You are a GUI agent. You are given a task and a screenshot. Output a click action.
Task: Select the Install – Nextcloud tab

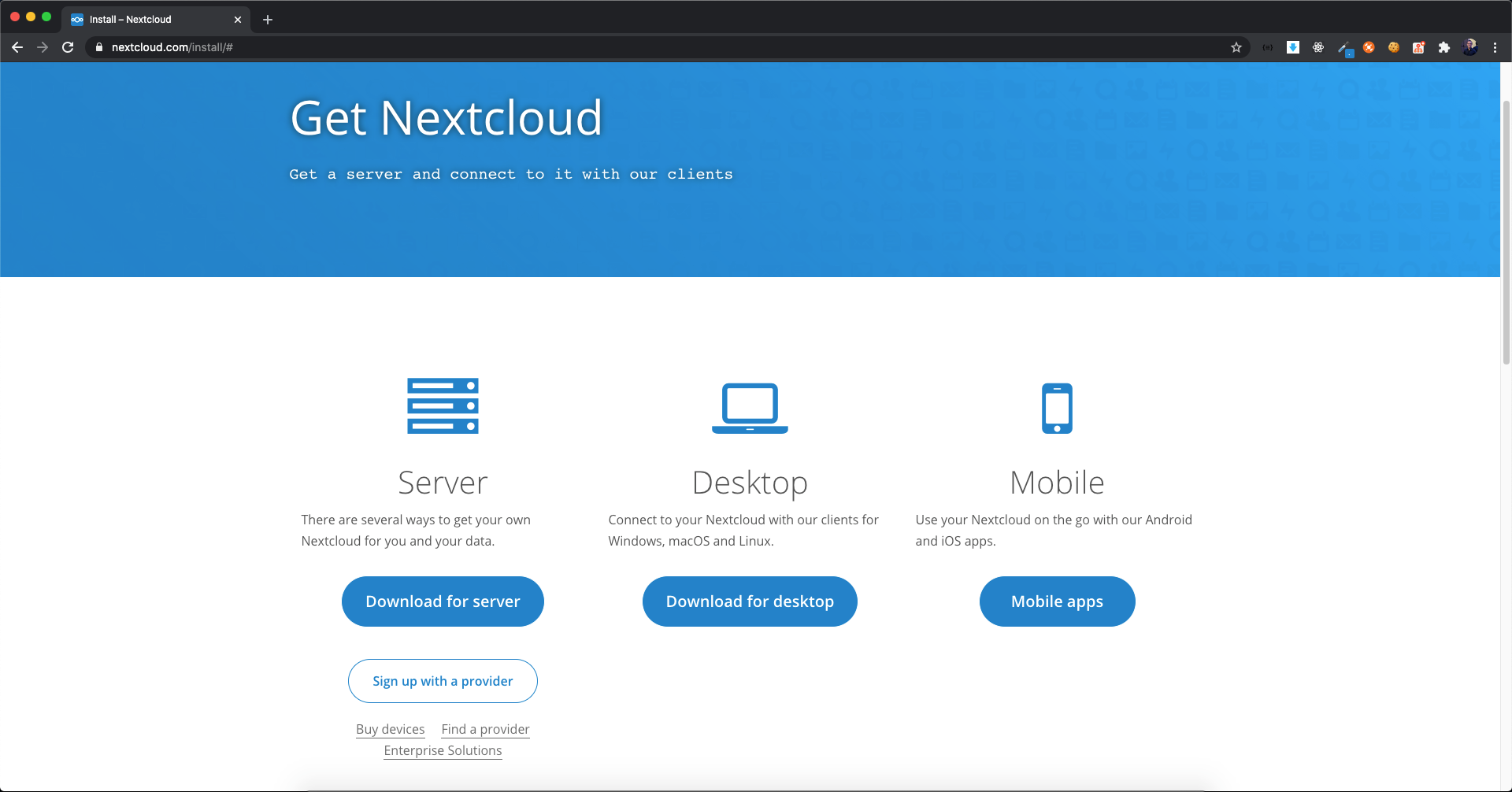tap(142, 19)
